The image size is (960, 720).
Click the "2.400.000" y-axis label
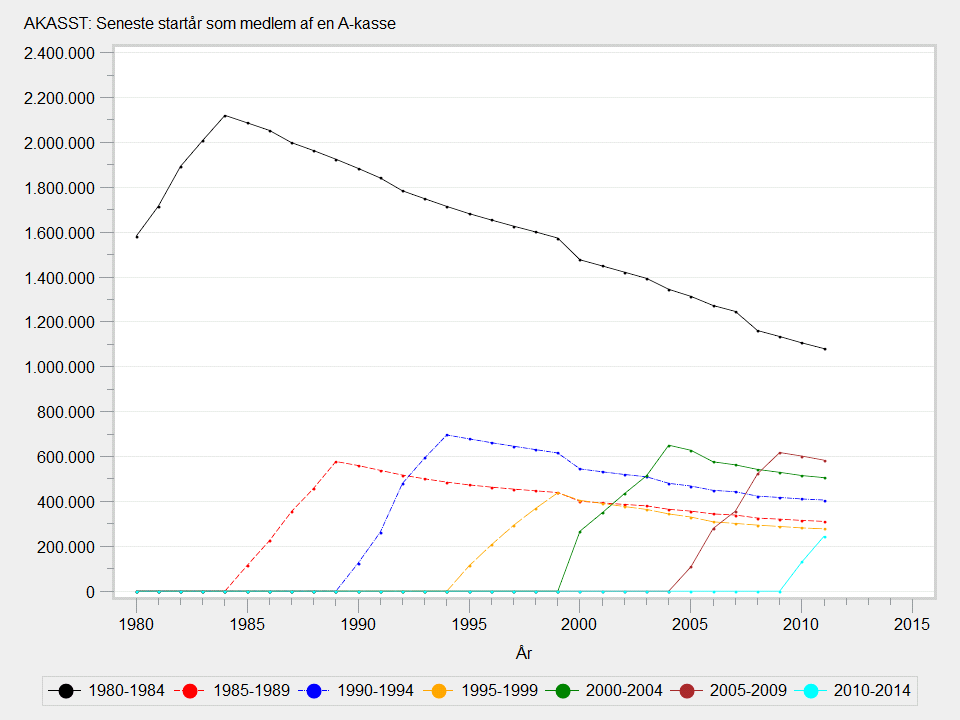(62, 53)
